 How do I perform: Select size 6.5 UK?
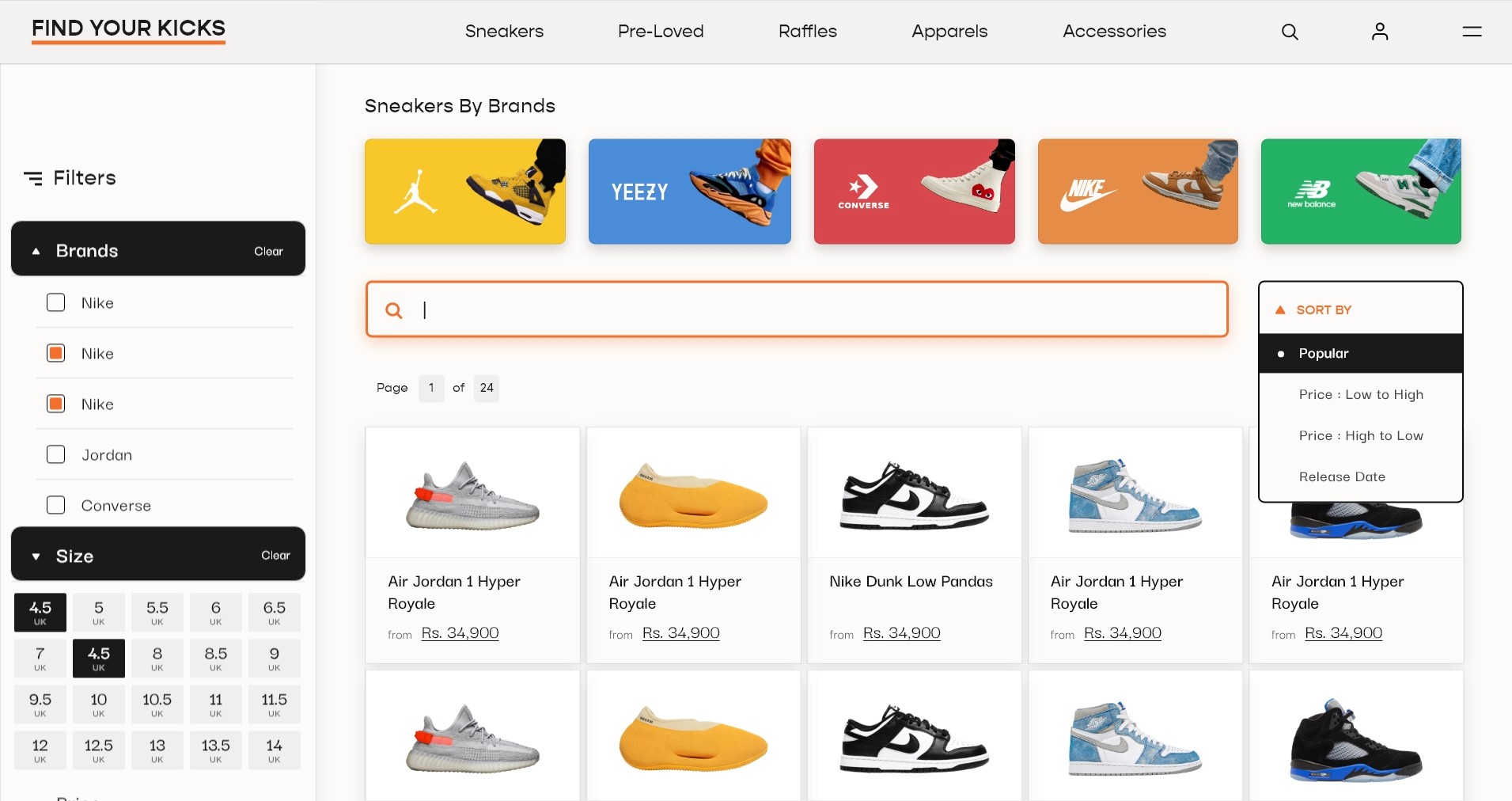click(275, 613)
